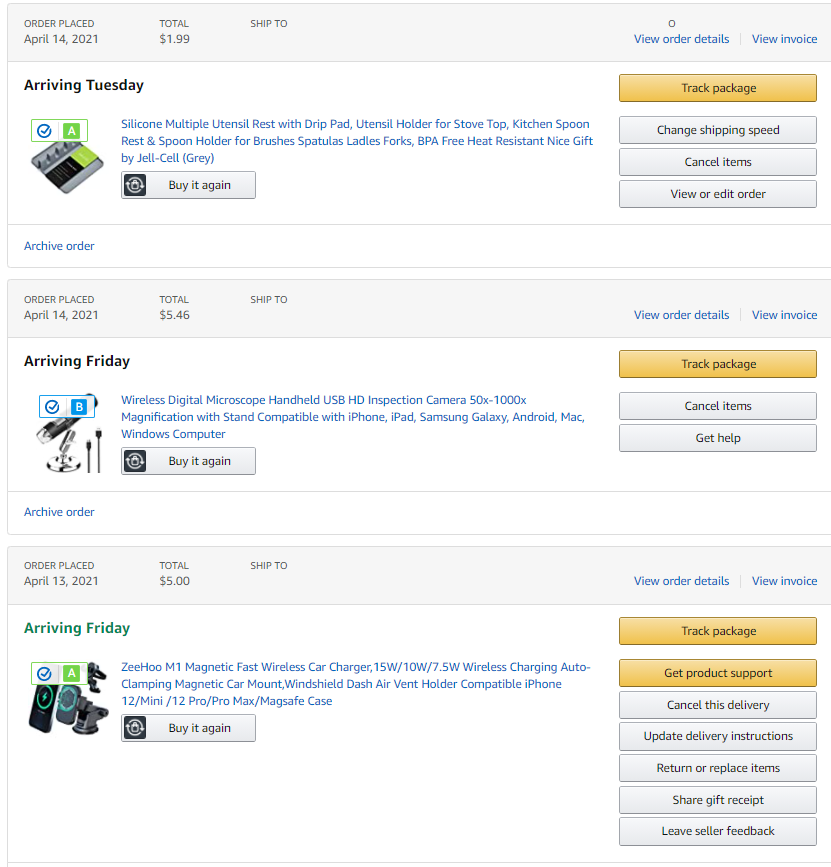
Task: Click the buy-again icon beside microscope
Action: click(134, 461)
